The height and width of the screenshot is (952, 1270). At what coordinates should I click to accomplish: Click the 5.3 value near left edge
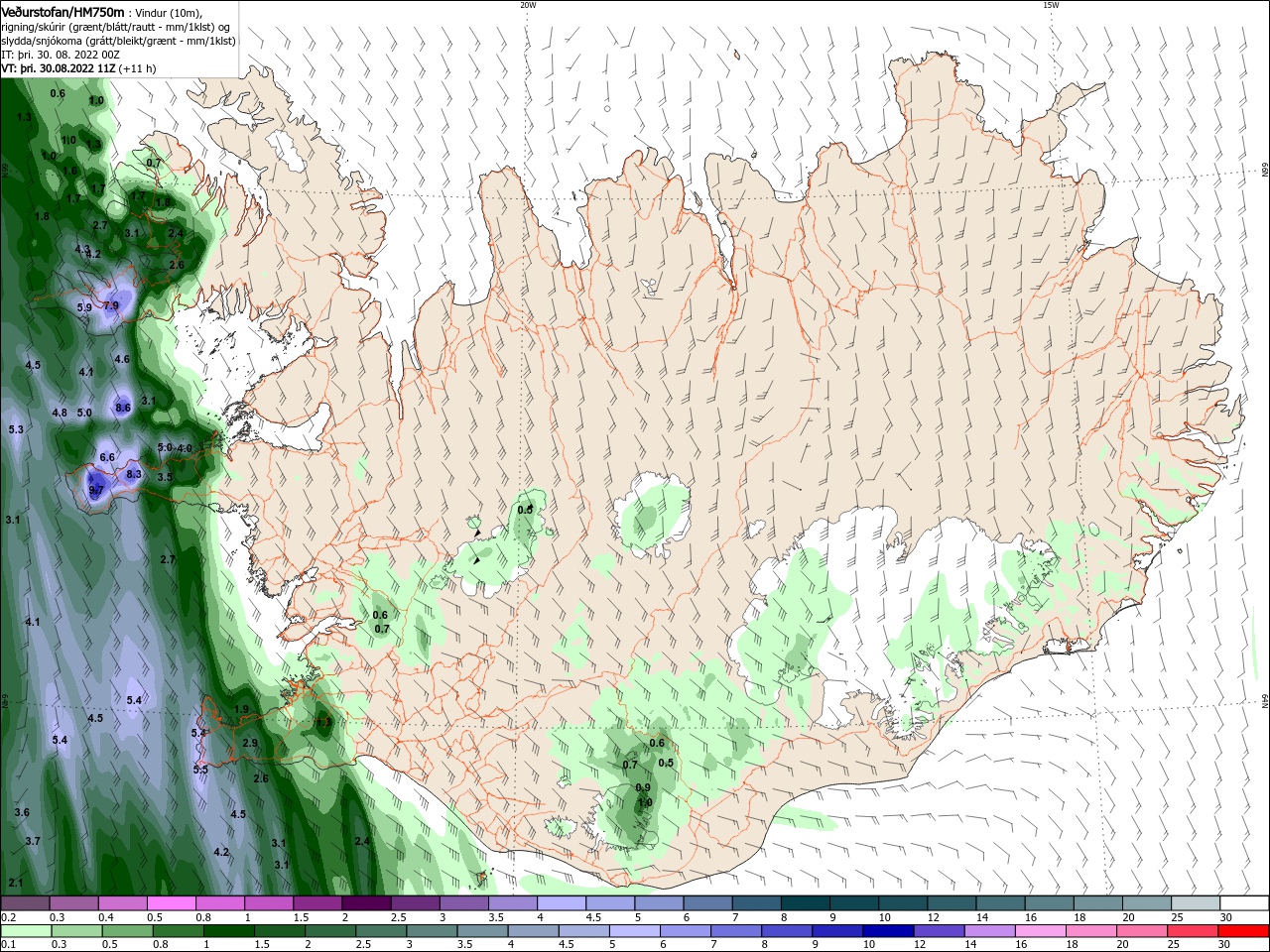point(15,429)
